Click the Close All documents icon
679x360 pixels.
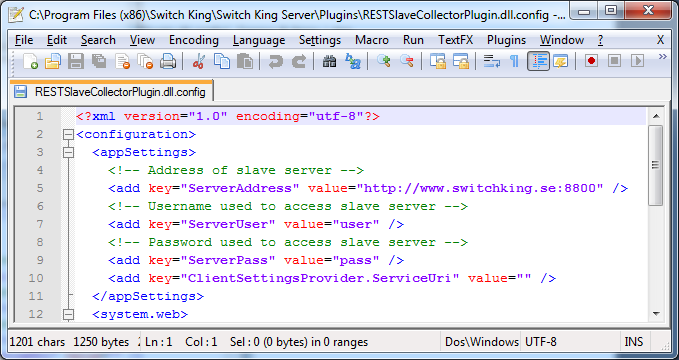[145, 61]
